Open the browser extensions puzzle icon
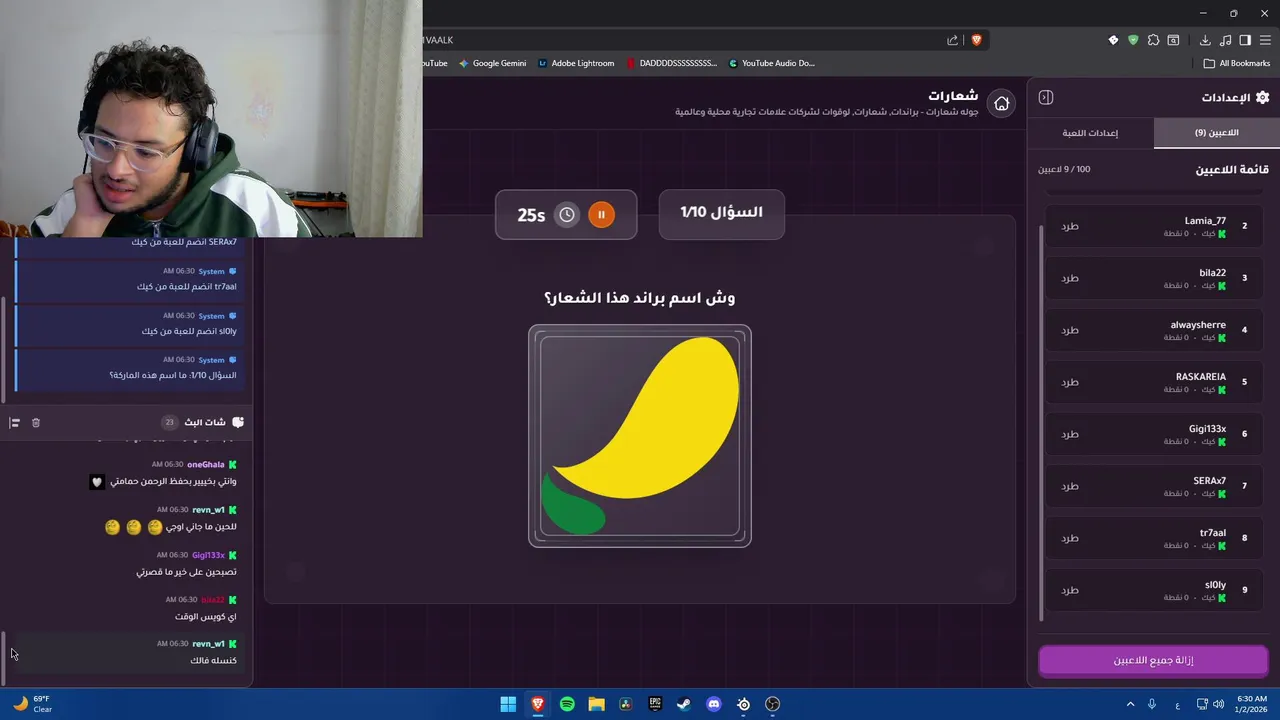This screenshot has width=1280, height=720. tap(1153, 40)
